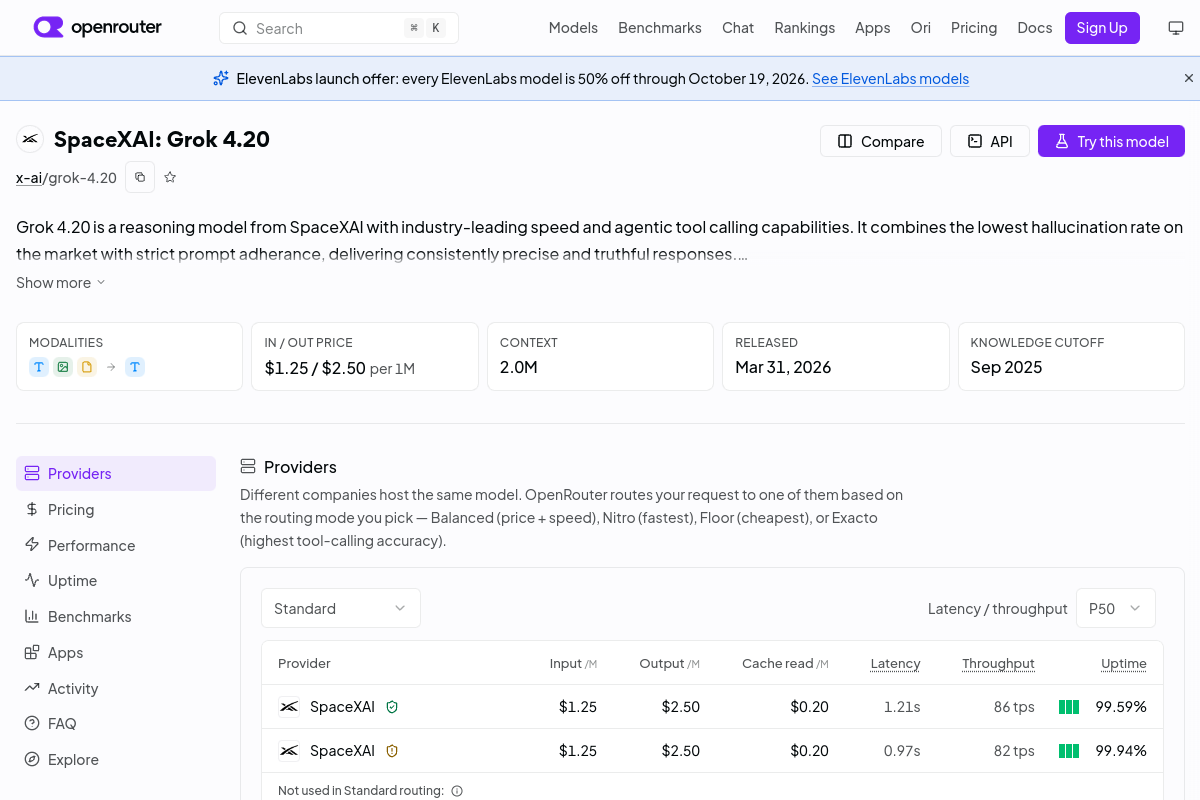Screen dimensions: 1200x800
Task: Open the OpenRouter logo home link
Action: (98, 28)
